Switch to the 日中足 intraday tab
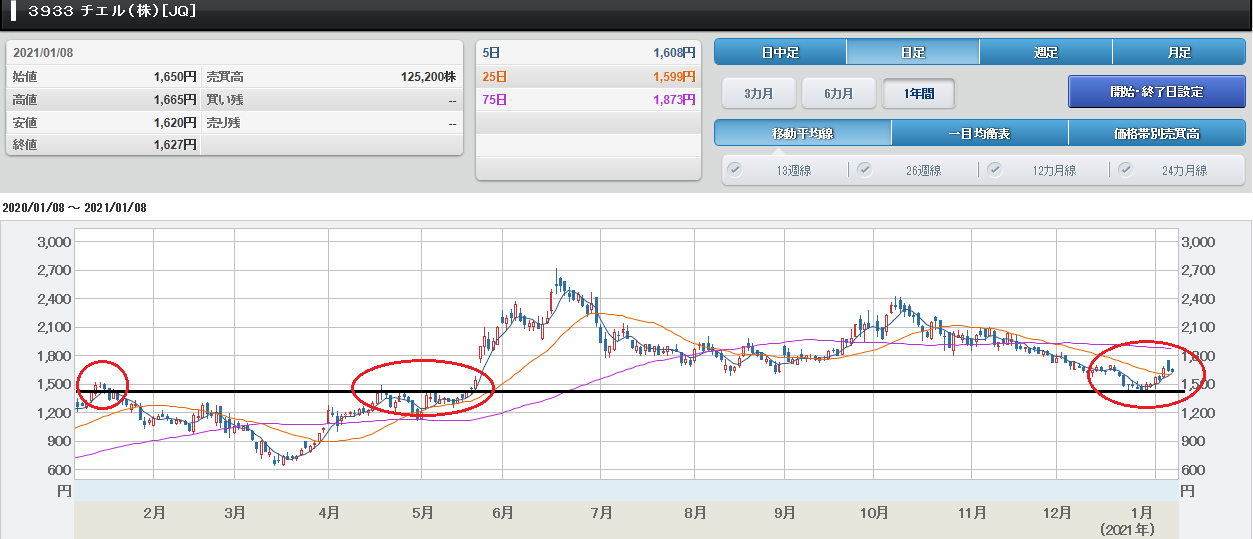Screen dimensions: 1253x539 (x=780, y=52)
